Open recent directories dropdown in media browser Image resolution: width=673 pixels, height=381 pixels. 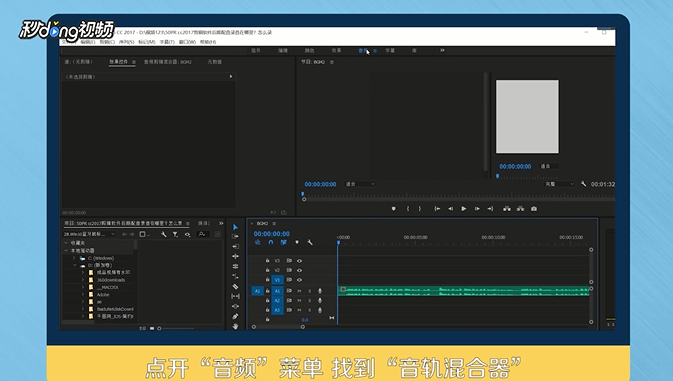tap(89, 234)
